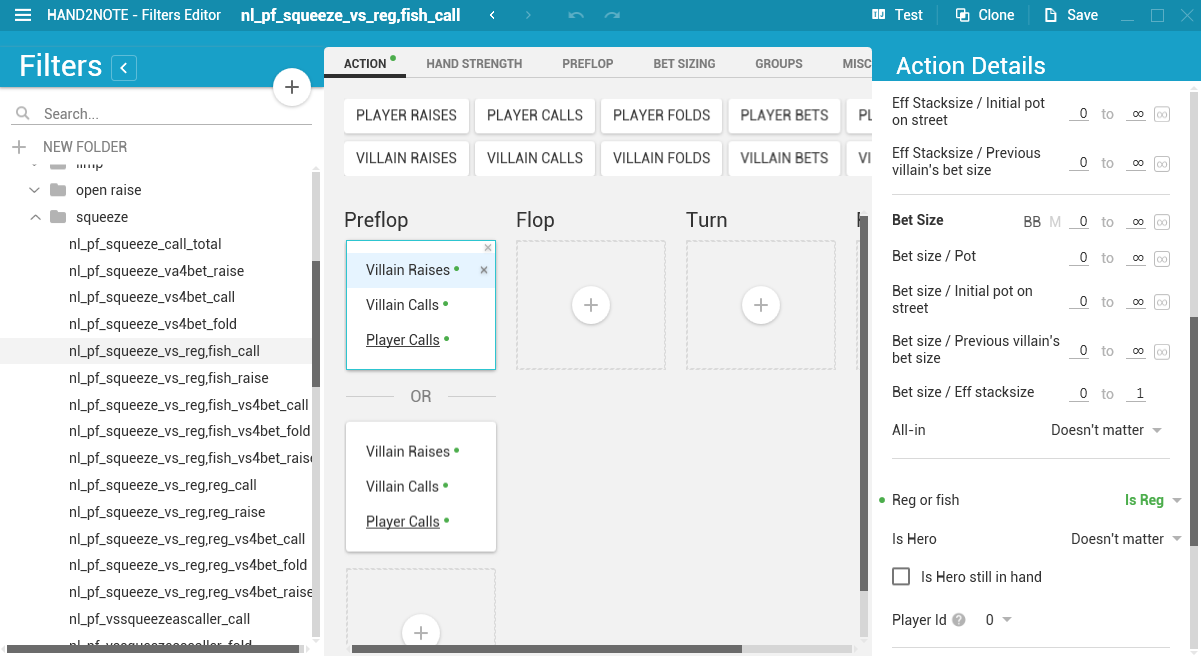Screen dimensions: 1201x656
Task: Set infinity for Bet size / Initial pot
Action: [1162, 302]
